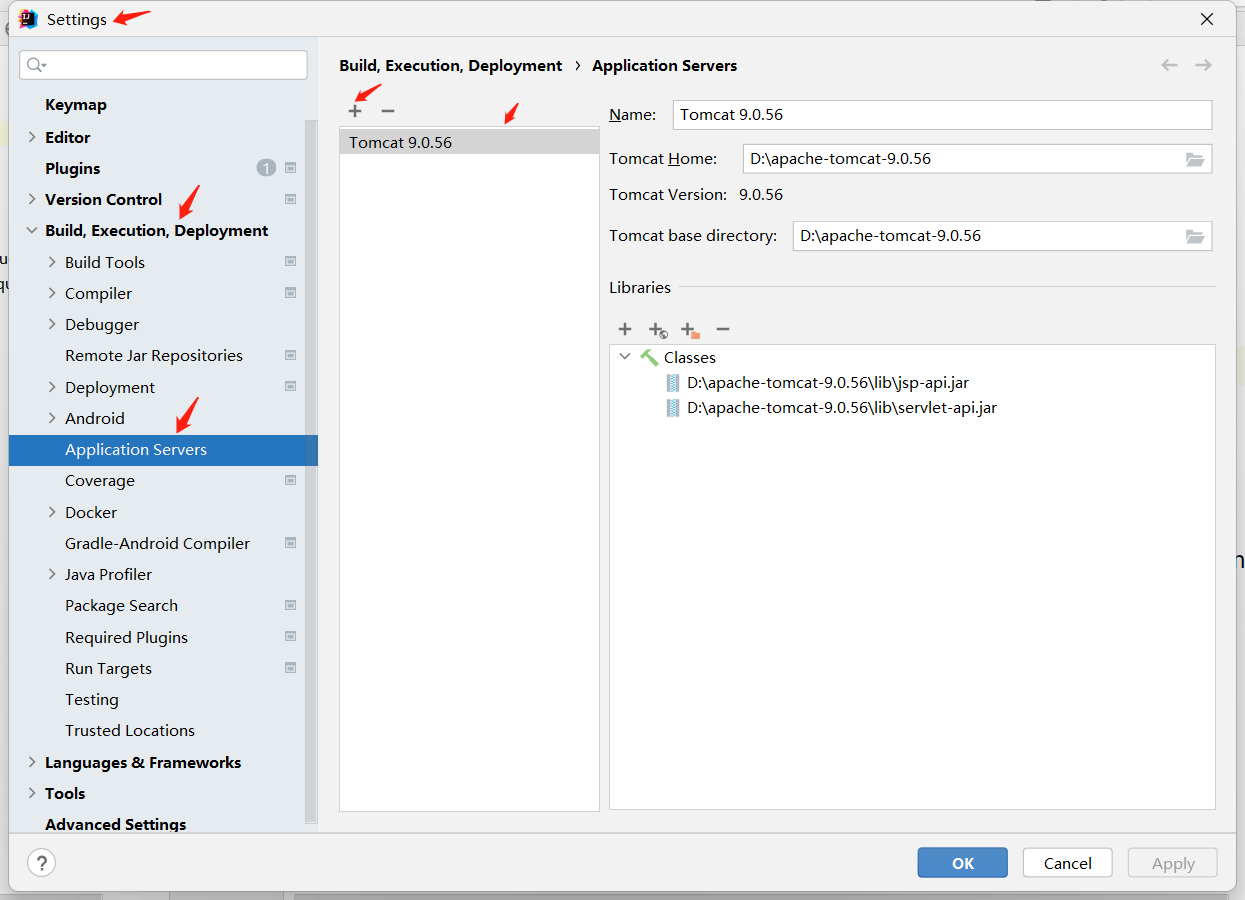Click the IntelliJ logo in title bar
This screenshot has height=900, width=1245.
click(28, 19)
